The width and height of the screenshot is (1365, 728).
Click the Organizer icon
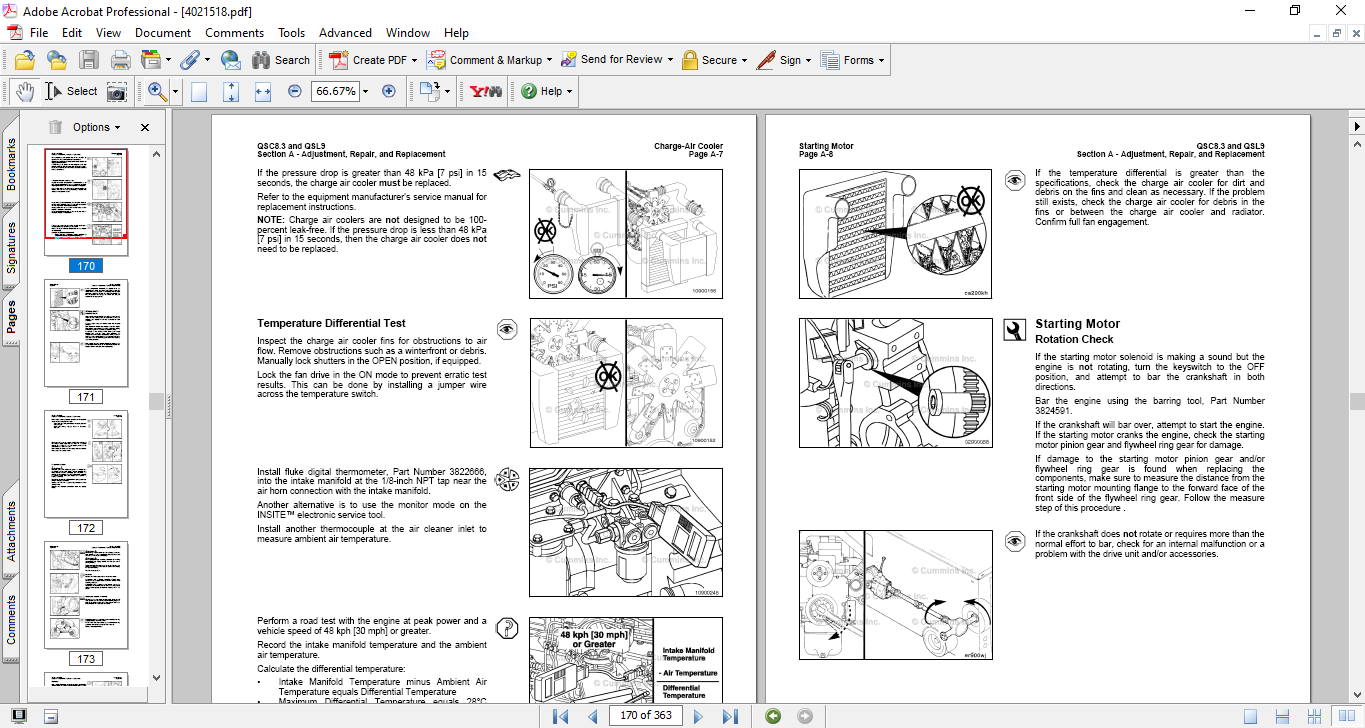coord(151,60)
